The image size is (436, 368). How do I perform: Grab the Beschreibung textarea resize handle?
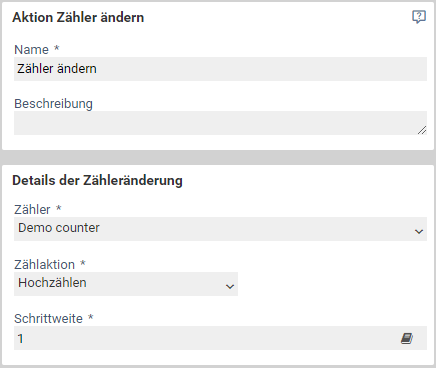[x=422, y=130]
